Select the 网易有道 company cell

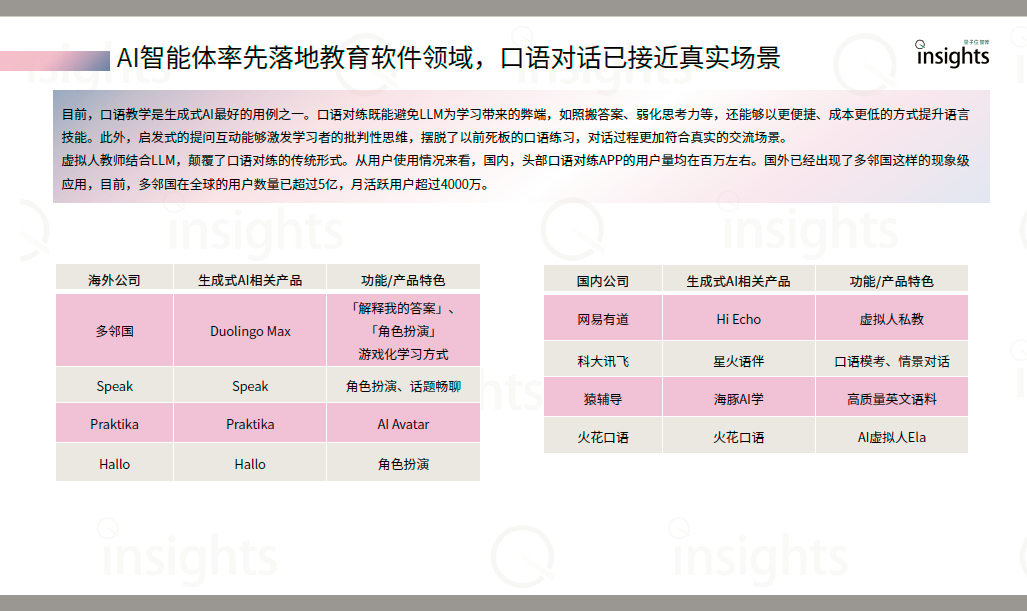603,319
